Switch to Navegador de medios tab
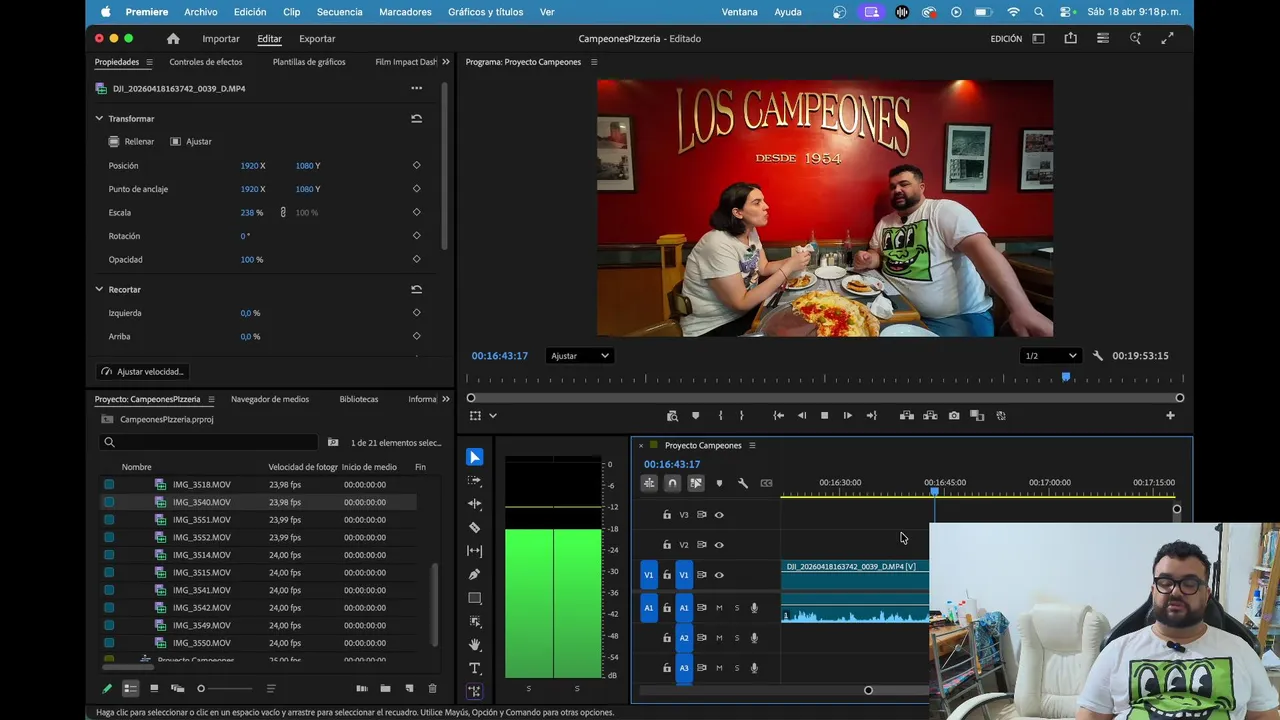The width and height of the screenshot is (1280, 720). point(270,399)
